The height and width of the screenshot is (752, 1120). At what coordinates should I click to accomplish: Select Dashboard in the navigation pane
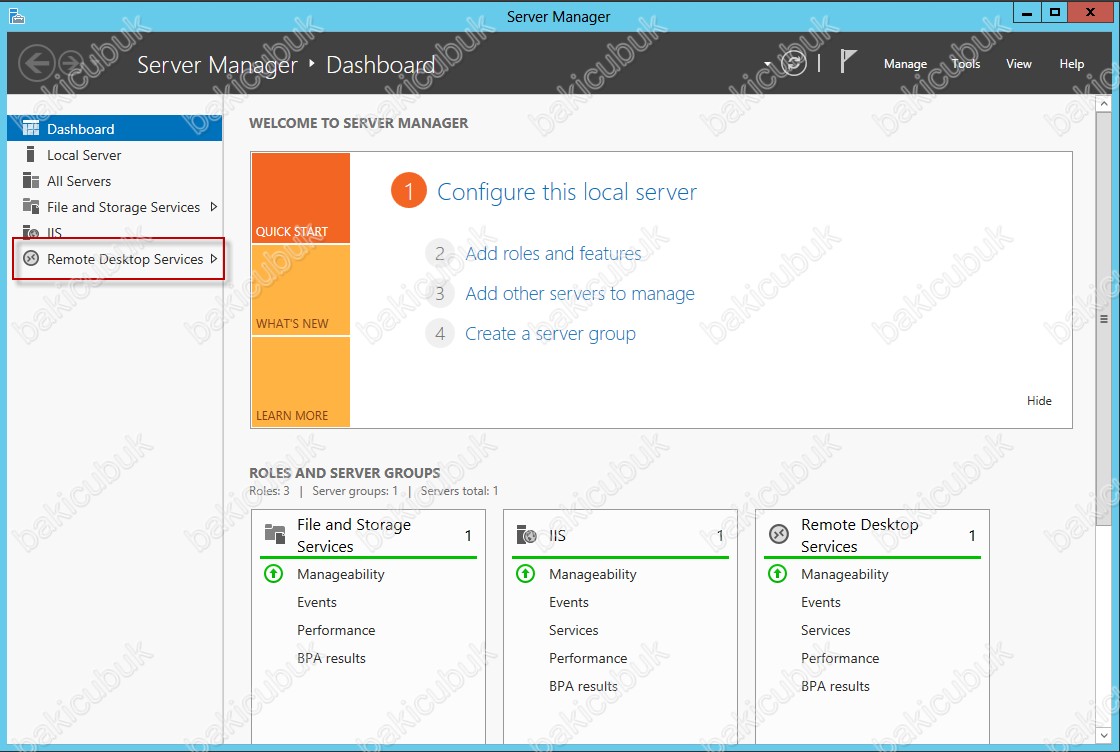click(x=115, y=129)
